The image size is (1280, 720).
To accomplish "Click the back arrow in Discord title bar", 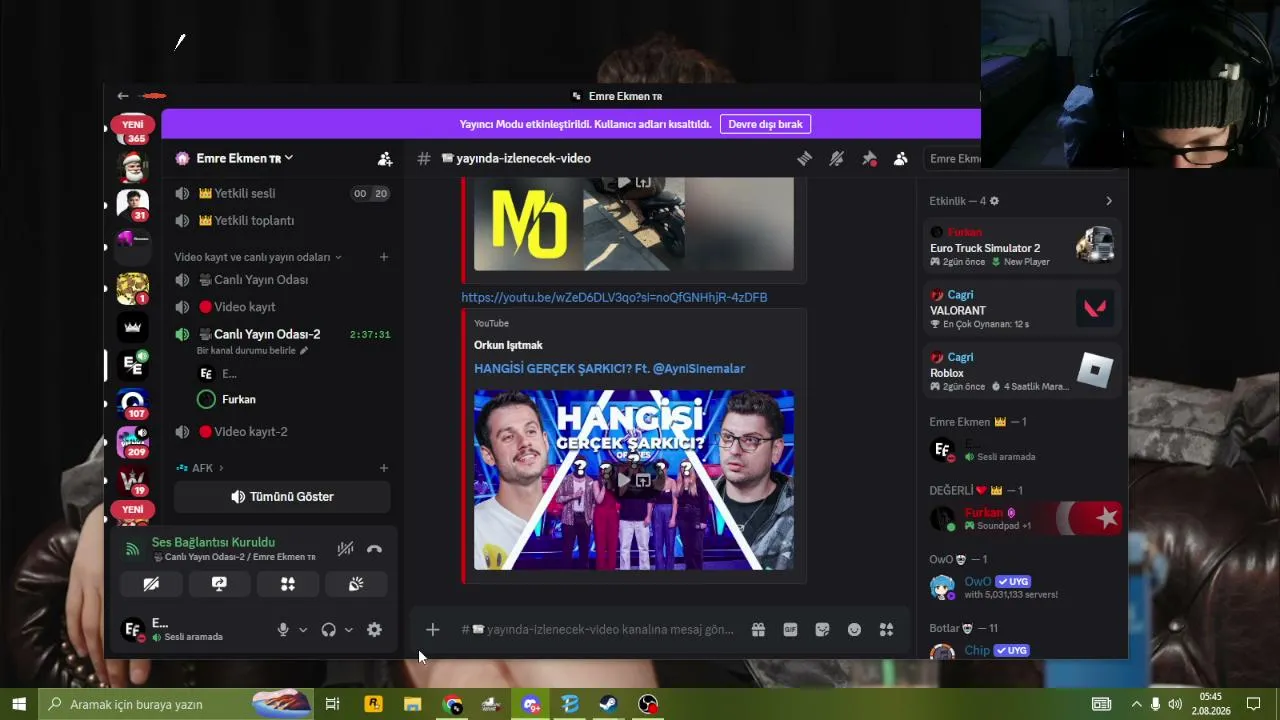I will pos(123,96).
